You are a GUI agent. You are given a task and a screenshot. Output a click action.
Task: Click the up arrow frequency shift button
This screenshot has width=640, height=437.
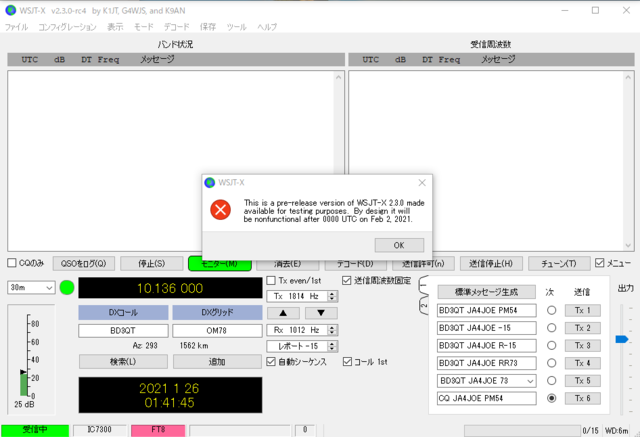[x=283, y=313]
